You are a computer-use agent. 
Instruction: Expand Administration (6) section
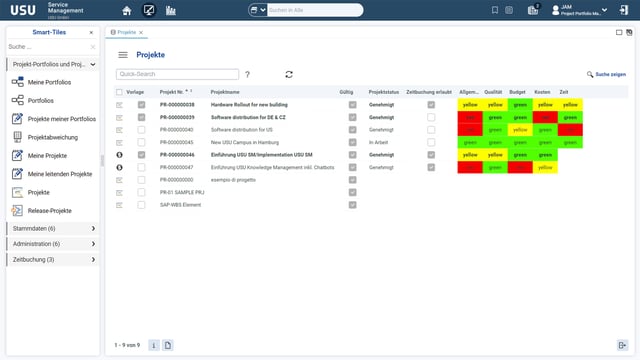53,244
